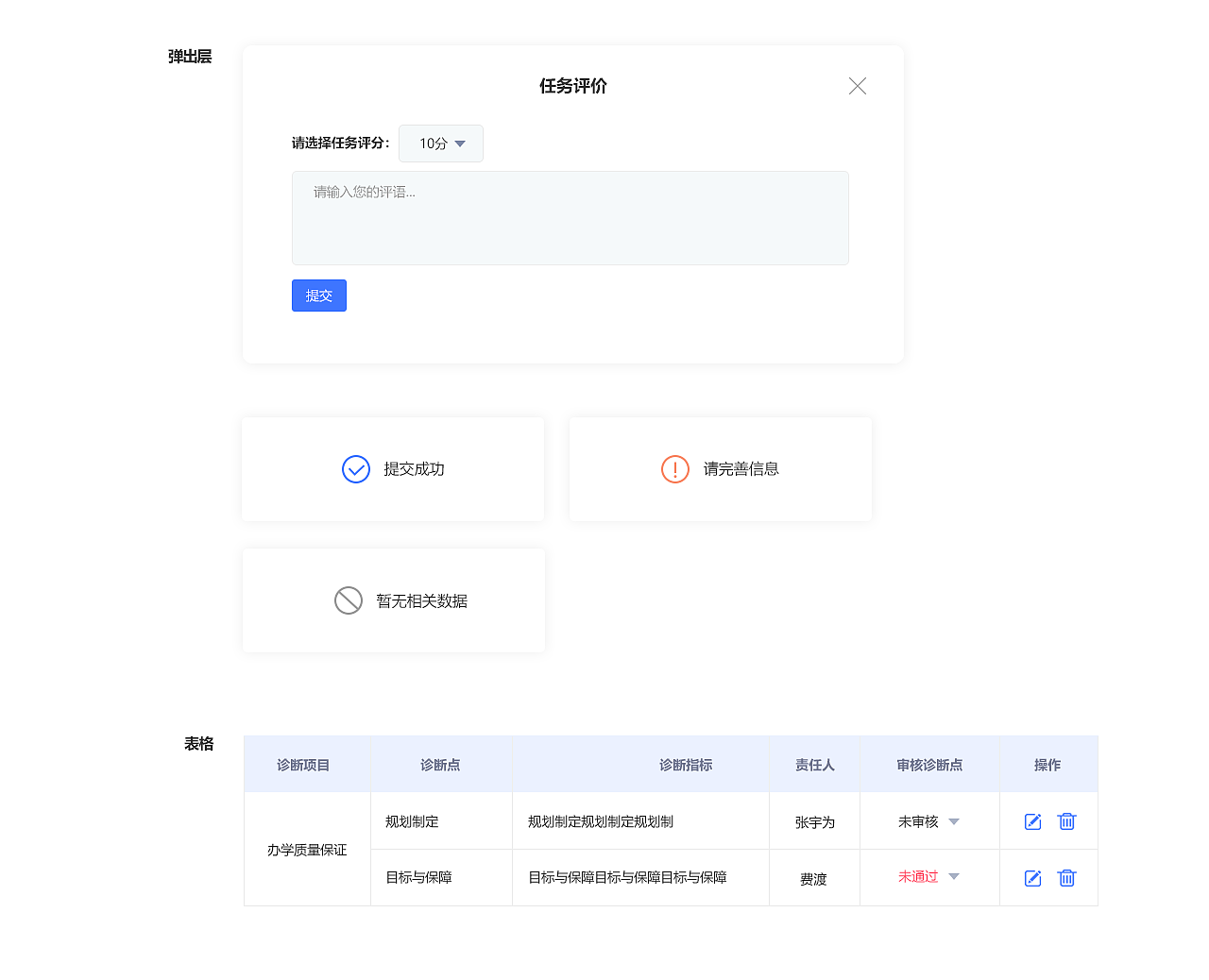Open the 未通过 review dropdown
The height and width of the screenshot is (980, 1209).
point(954,876)
